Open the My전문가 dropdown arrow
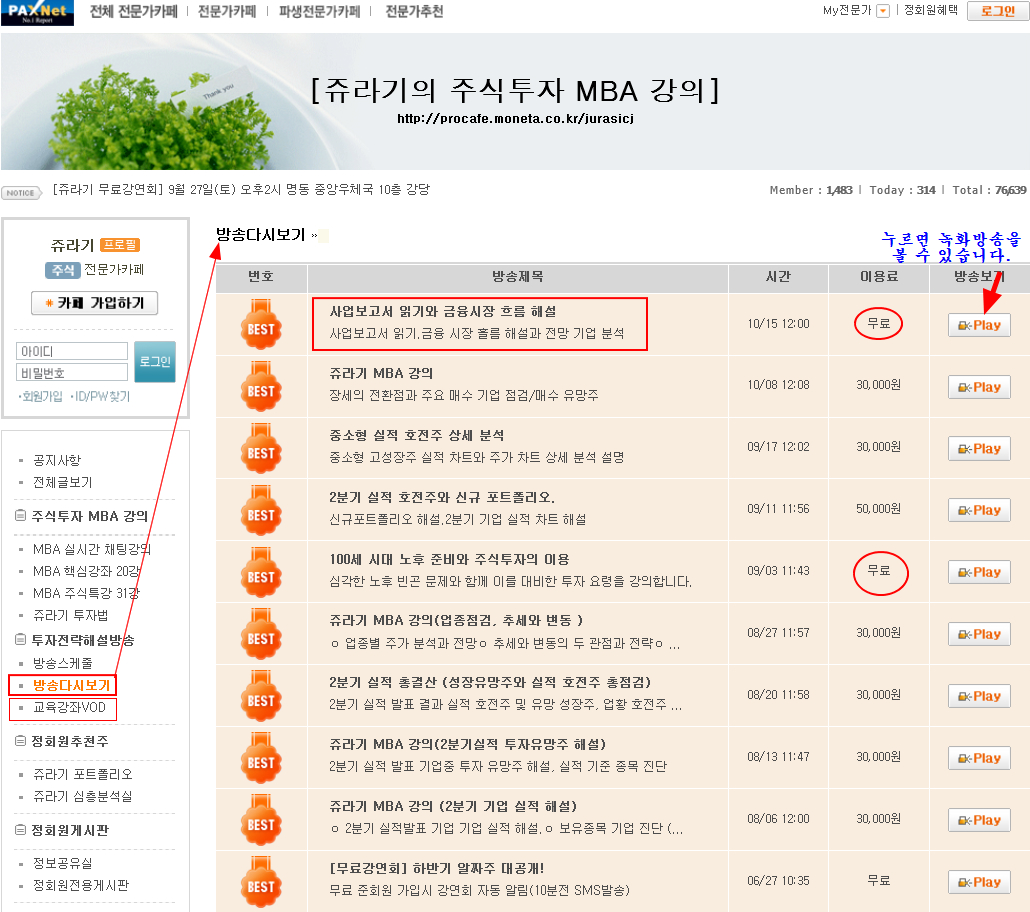Viewport: 1030px width, 912px height. [882, 11]
